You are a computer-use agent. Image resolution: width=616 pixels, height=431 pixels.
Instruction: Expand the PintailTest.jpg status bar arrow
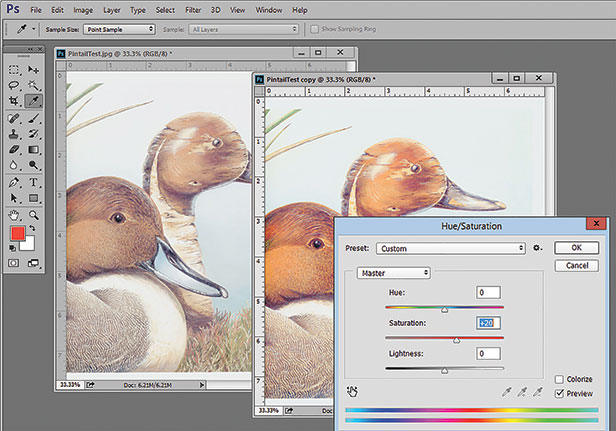point(202,385)
